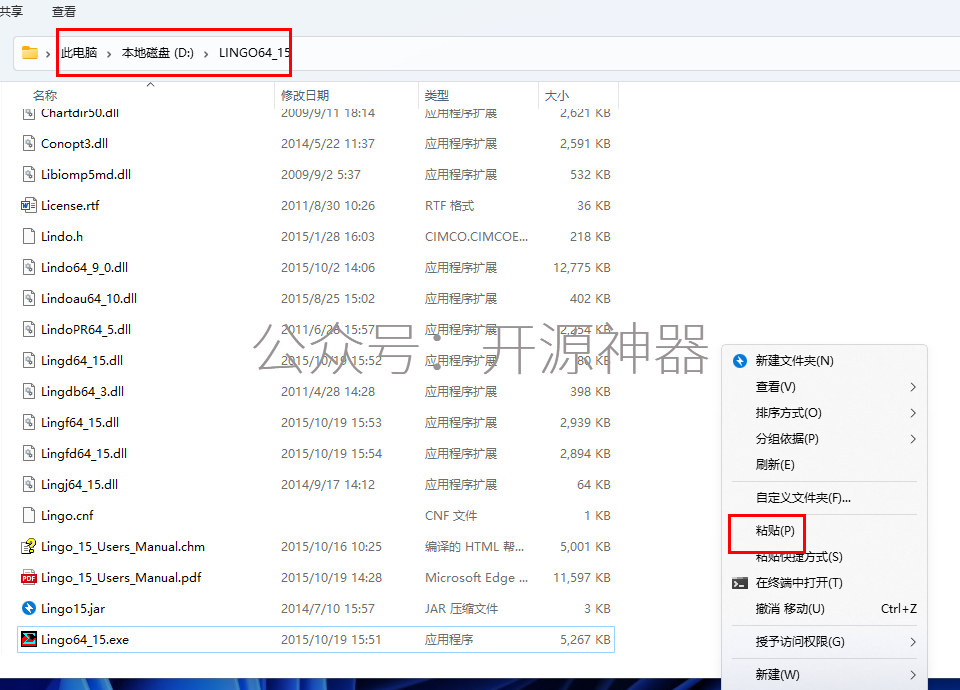This screenshot has height=690, width=960.
Task: Click the type cell CNF 文件
Action: (451, 516)
